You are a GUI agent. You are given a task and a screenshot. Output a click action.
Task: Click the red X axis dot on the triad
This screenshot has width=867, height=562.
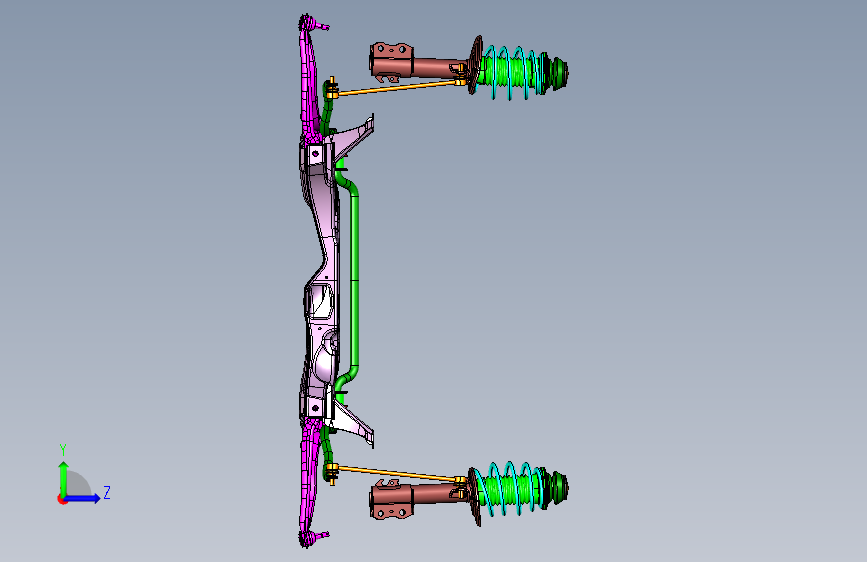point(61,499)
